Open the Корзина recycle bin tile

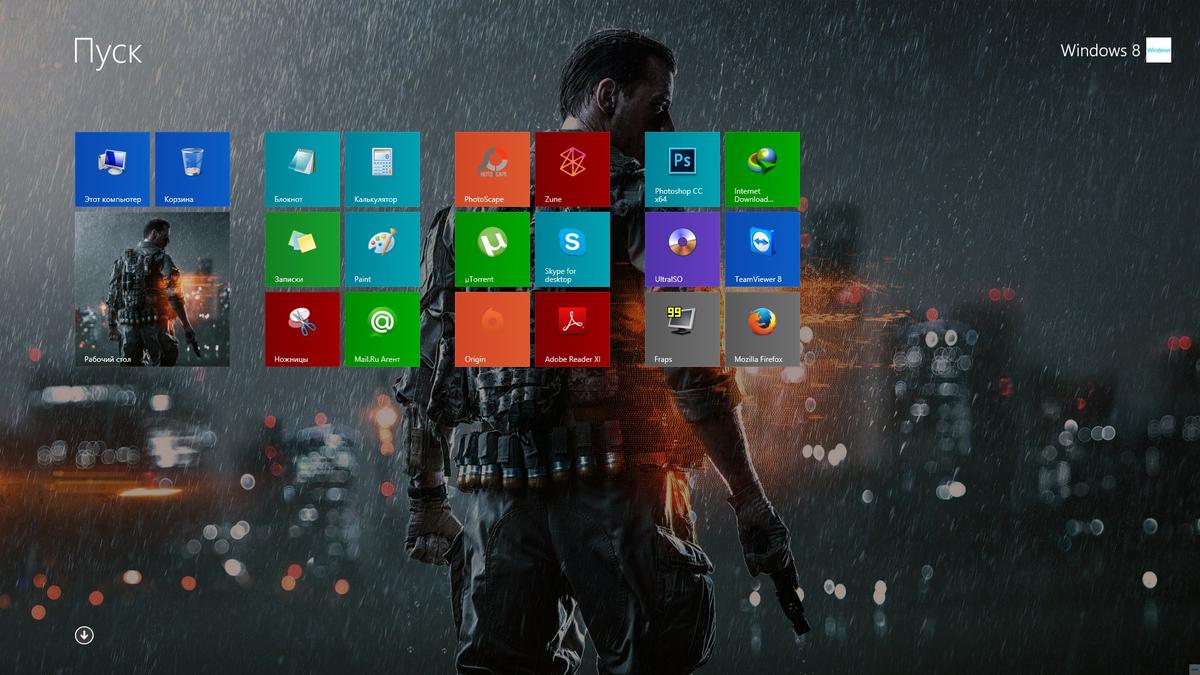192,170
